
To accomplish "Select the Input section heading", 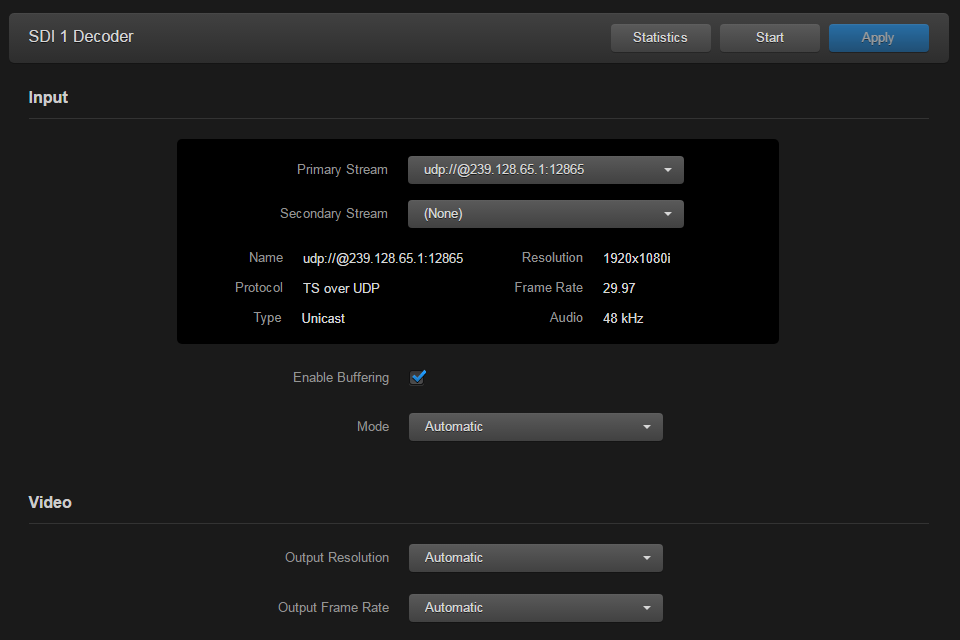I will (48, 97).
